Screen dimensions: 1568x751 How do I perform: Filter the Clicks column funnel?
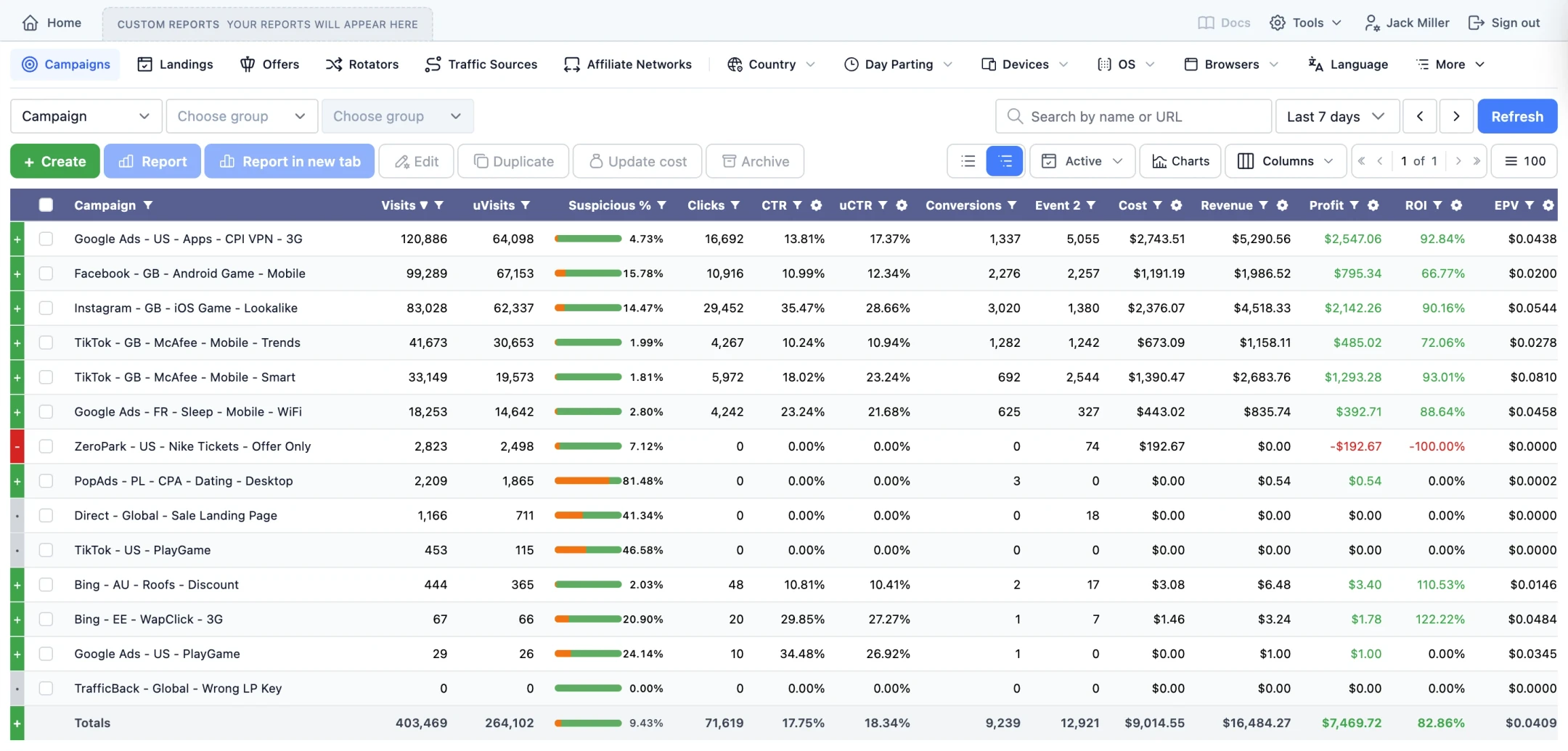point(735,205)
